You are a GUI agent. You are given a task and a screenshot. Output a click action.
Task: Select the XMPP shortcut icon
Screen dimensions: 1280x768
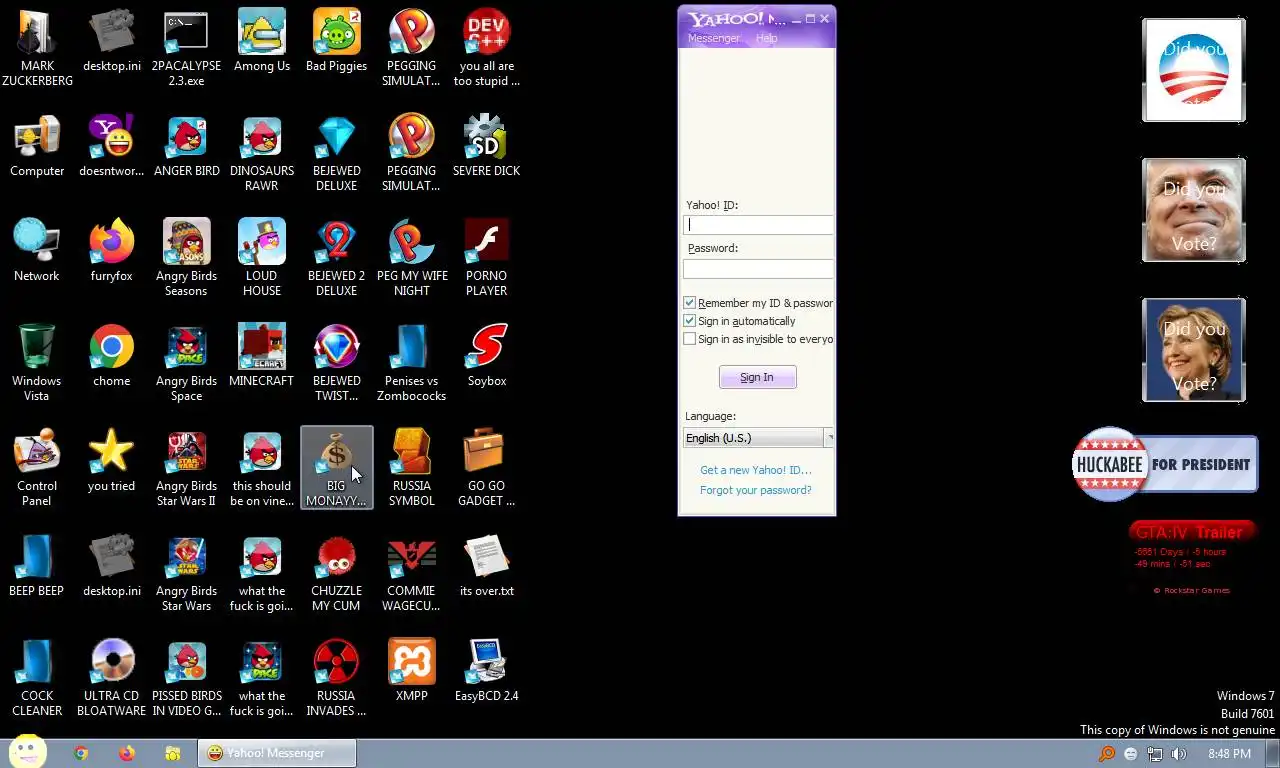(x=411, y=672)
